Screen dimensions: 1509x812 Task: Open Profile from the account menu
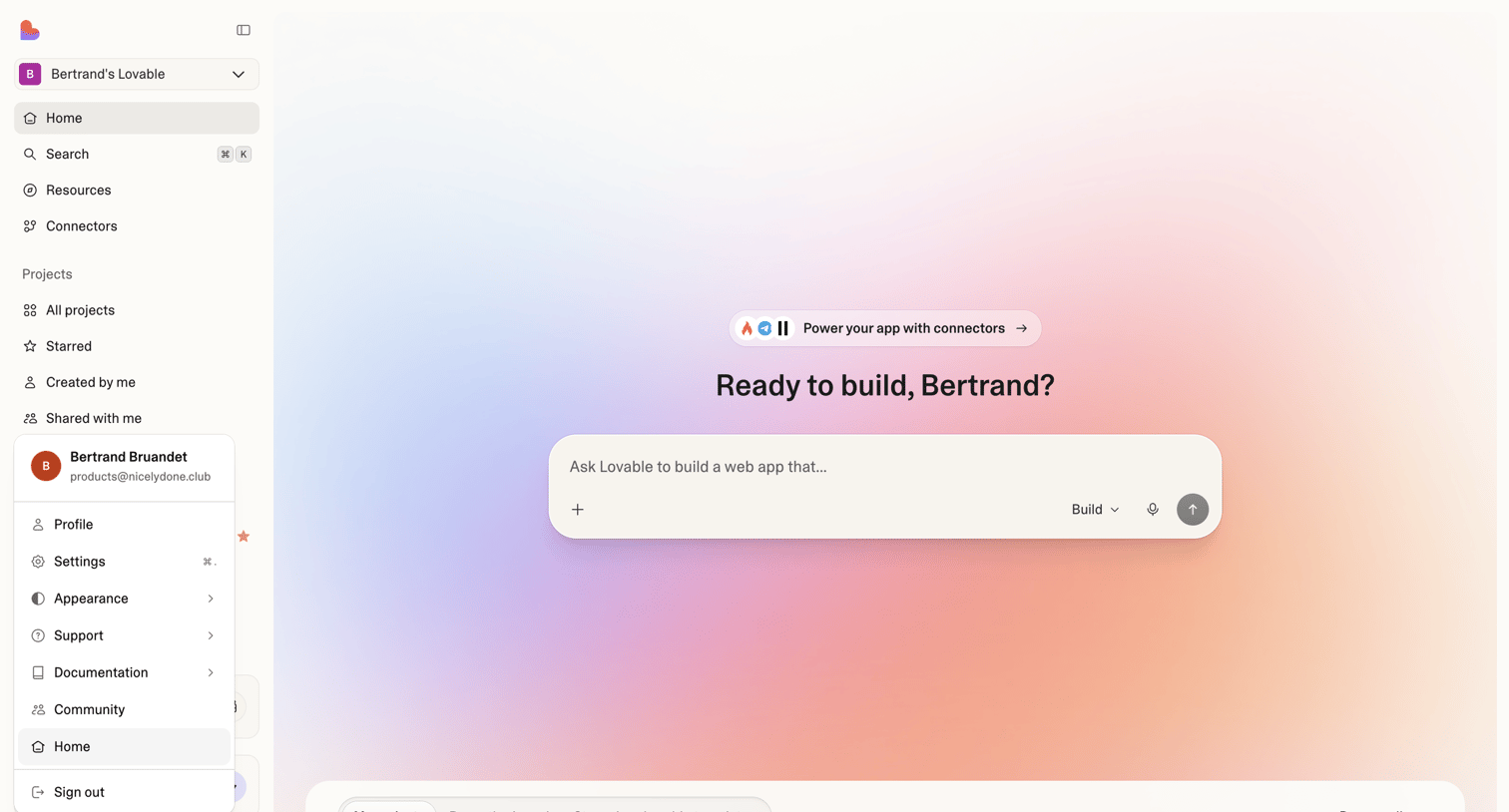pyautogui.click(x=124, y=525)
